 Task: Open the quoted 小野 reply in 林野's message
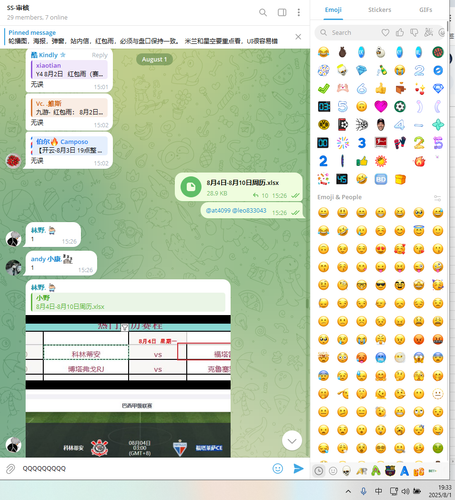point(128,302)
